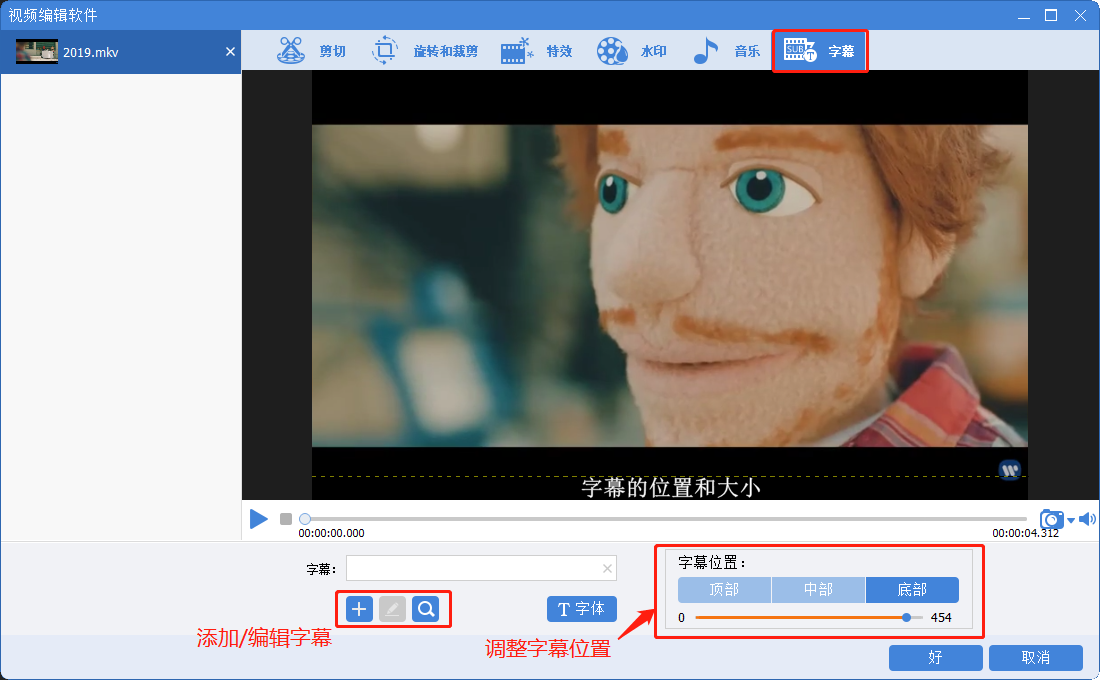Click the rotate and crop icon
The width and height of the screenshot is (1100, 680).
point(384,51)
